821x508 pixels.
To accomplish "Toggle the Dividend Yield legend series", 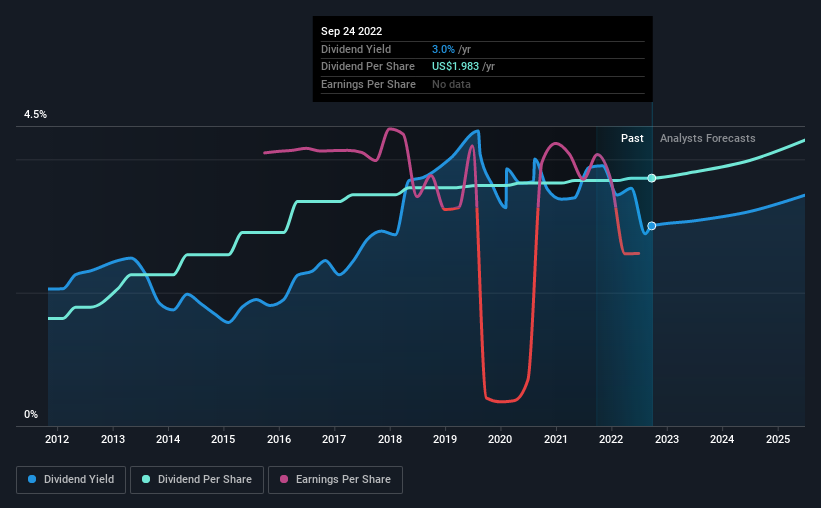I will [x=71, y=480].
